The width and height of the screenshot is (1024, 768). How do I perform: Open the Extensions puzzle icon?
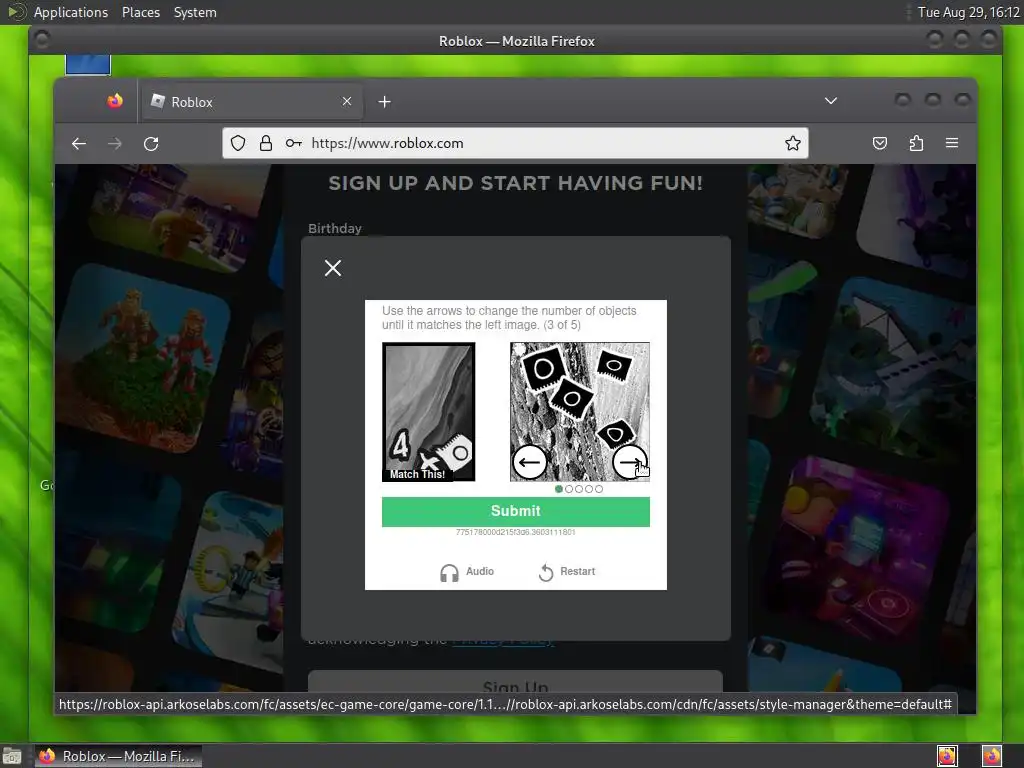916,143
